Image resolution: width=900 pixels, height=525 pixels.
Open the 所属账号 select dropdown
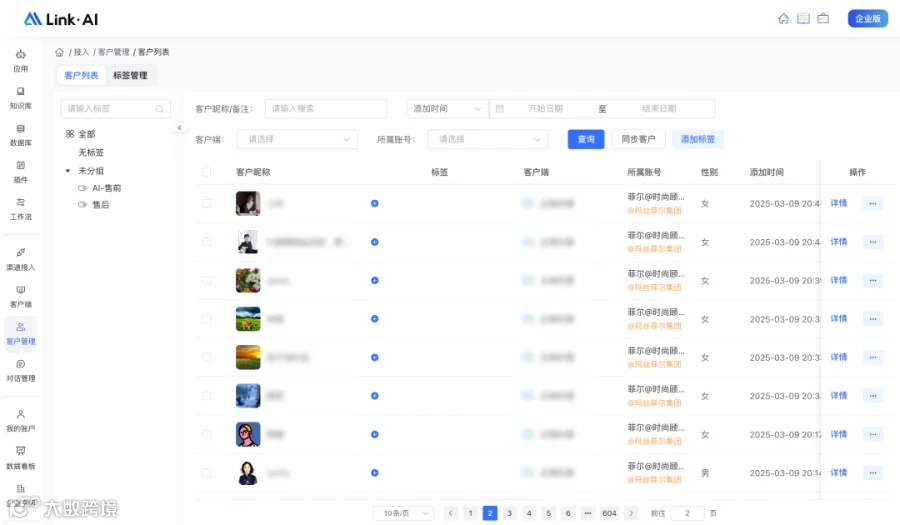[x=487, y=139]
